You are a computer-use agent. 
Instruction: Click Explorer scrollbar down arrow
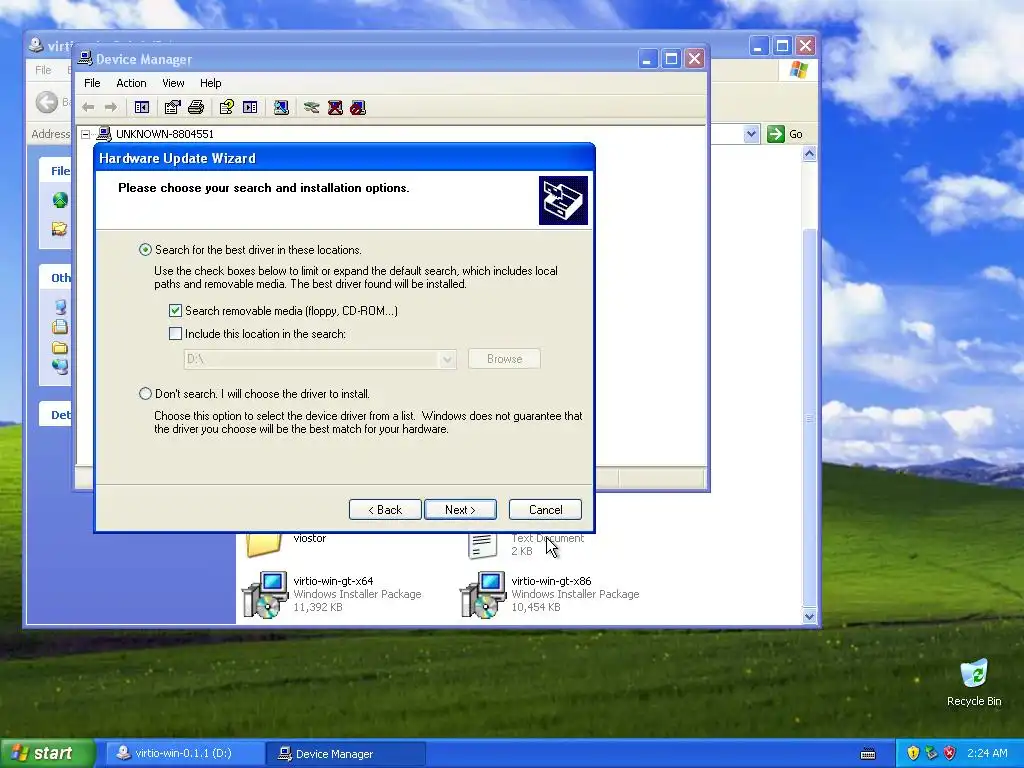pyautogui.click(x=810, y=616)
